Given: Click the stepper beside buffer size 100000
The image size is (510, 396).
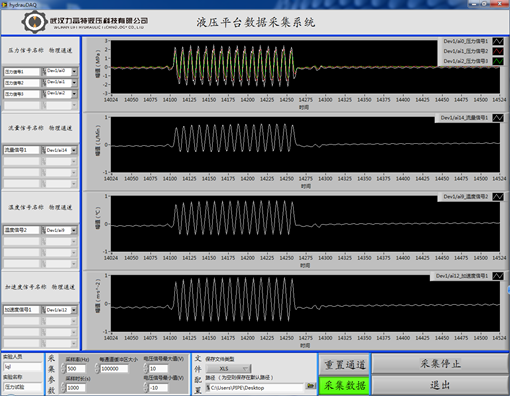Looking at the screenshot, I should (97, 369).
